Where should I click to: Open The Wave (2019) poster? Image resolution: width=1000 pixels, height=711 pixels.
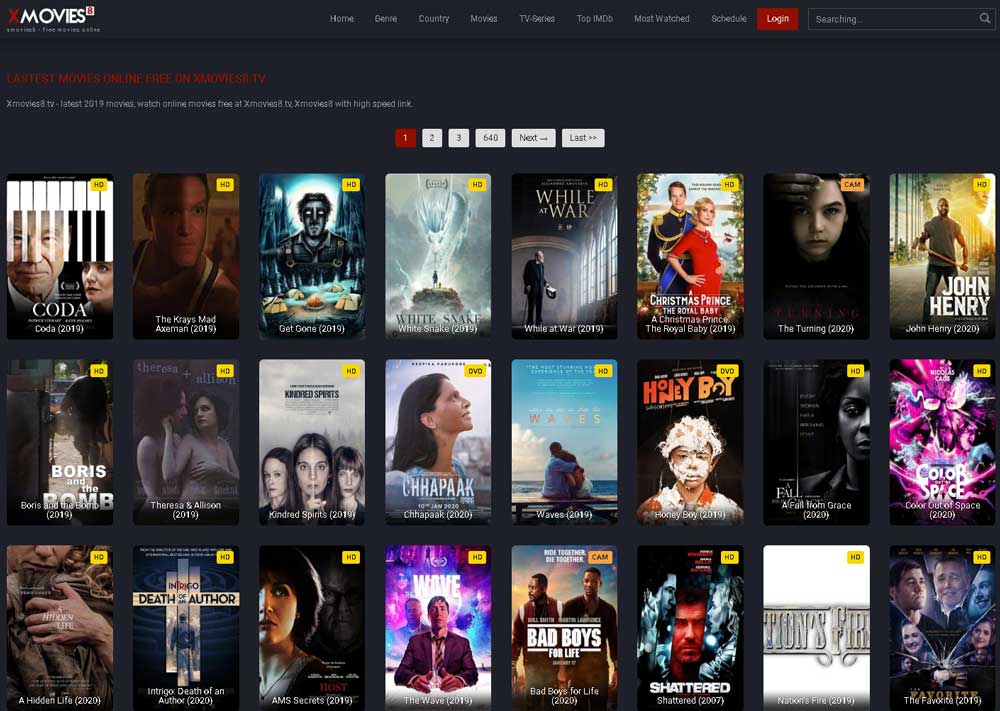coord(438,627)
